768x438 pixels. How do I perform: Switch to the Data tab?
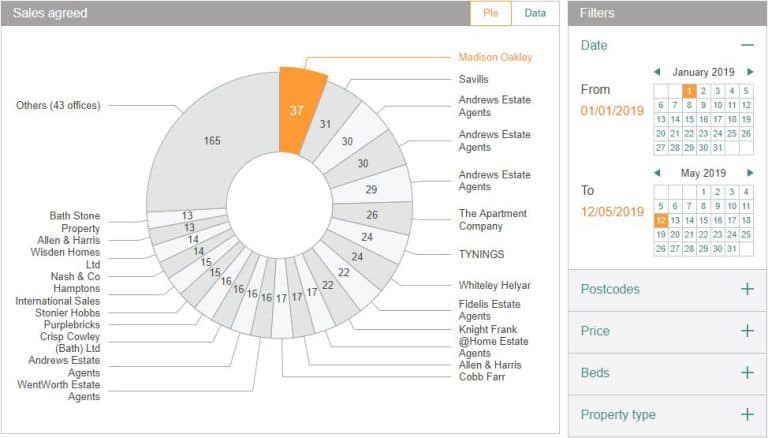coord(535,13)
